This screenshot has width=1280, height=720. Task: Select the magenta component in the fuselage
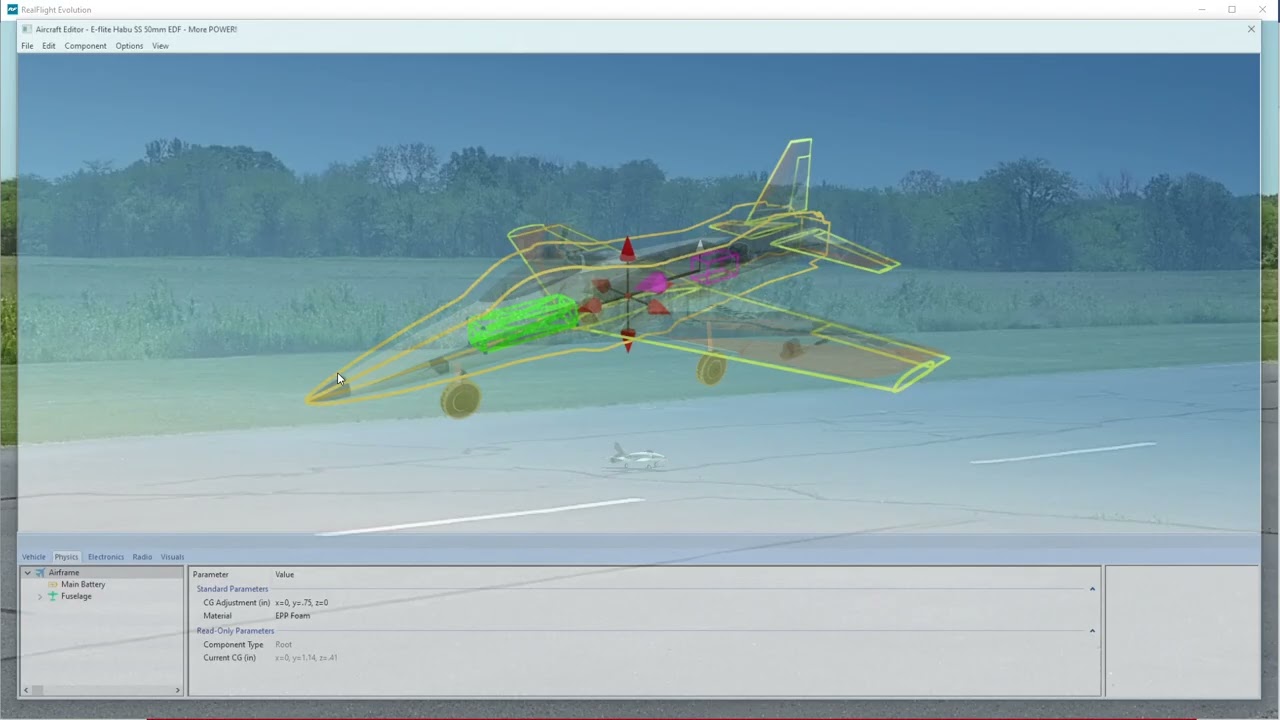click(652, 284)
